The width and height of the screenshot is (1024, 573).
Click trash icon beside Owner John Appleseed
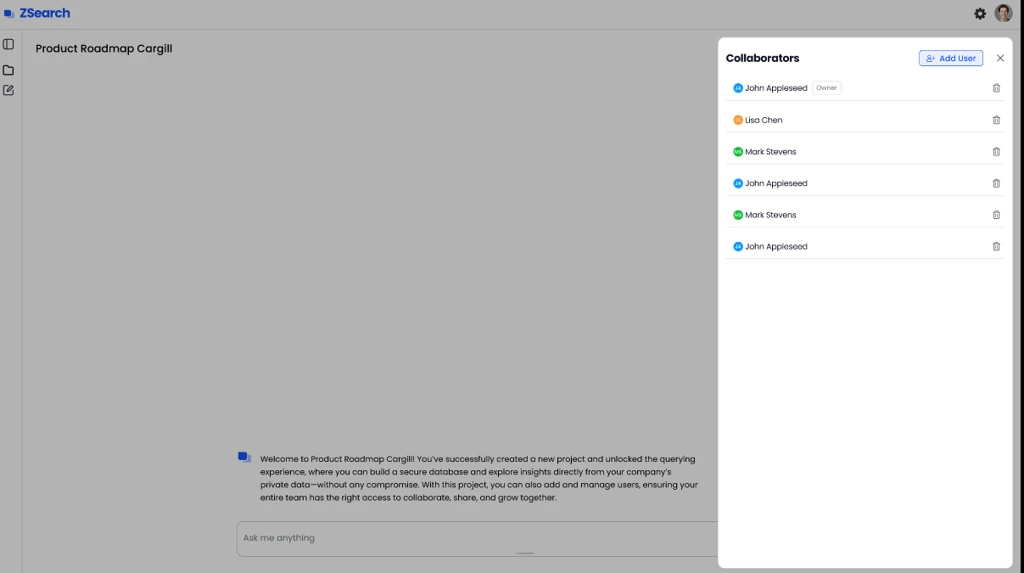click(x=996, y=88)
